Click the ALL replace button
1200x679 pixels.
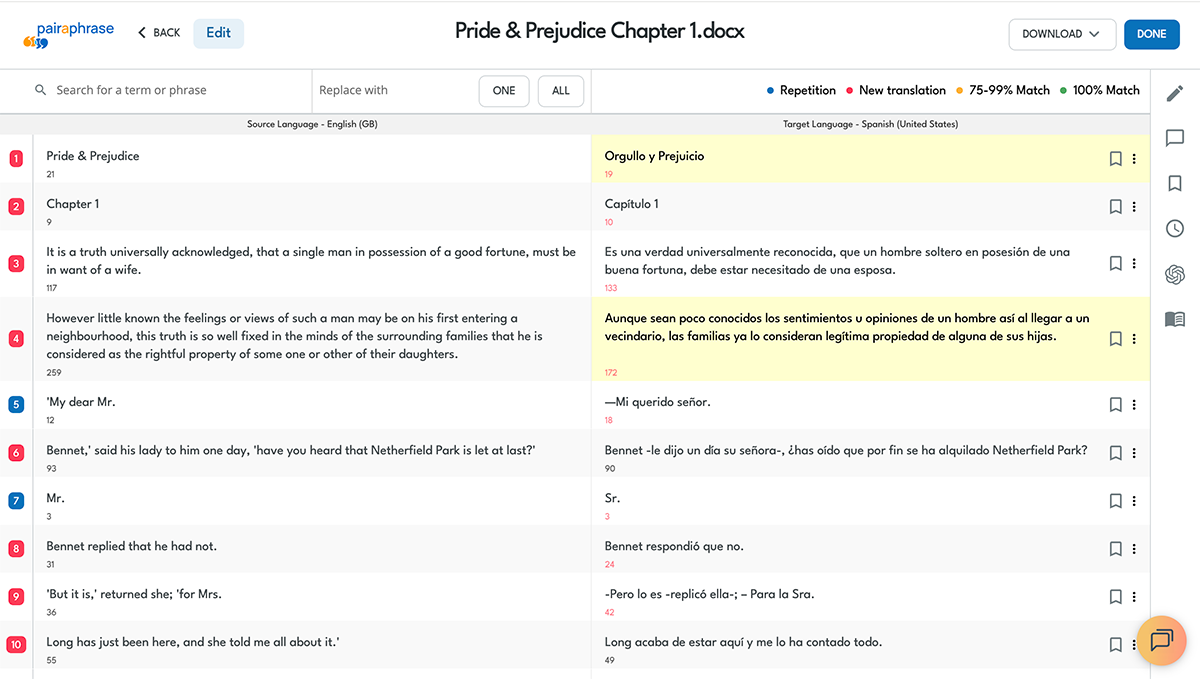point(560,90)
